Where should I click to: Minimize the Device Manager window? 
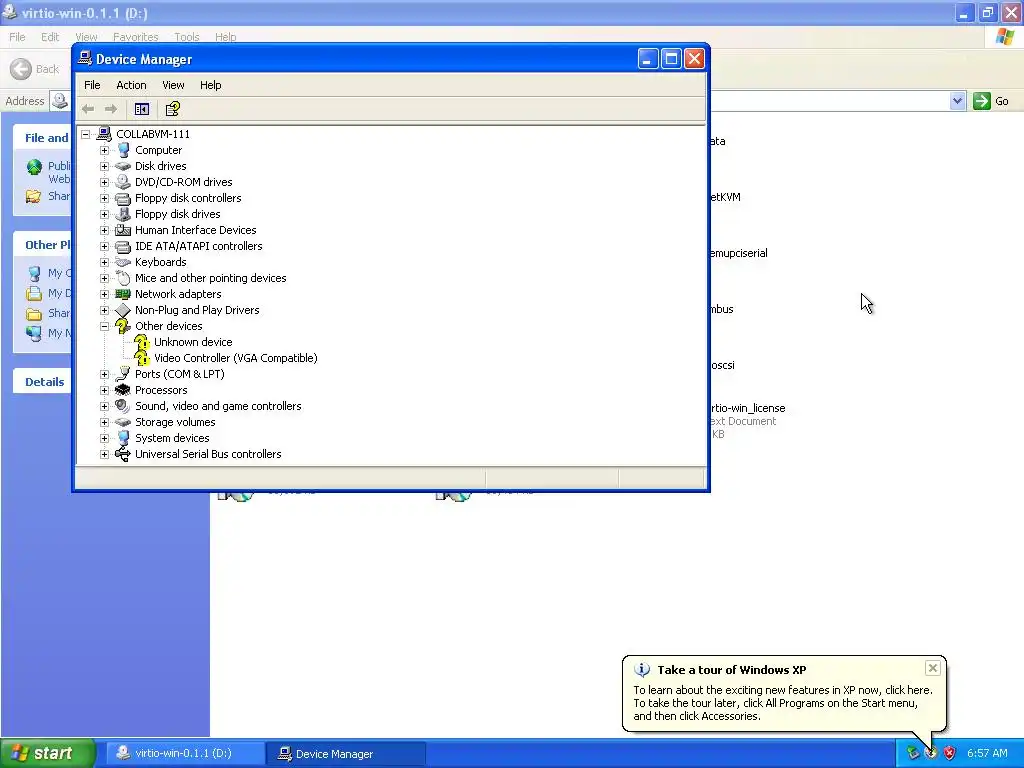click(x=647, y=59)
